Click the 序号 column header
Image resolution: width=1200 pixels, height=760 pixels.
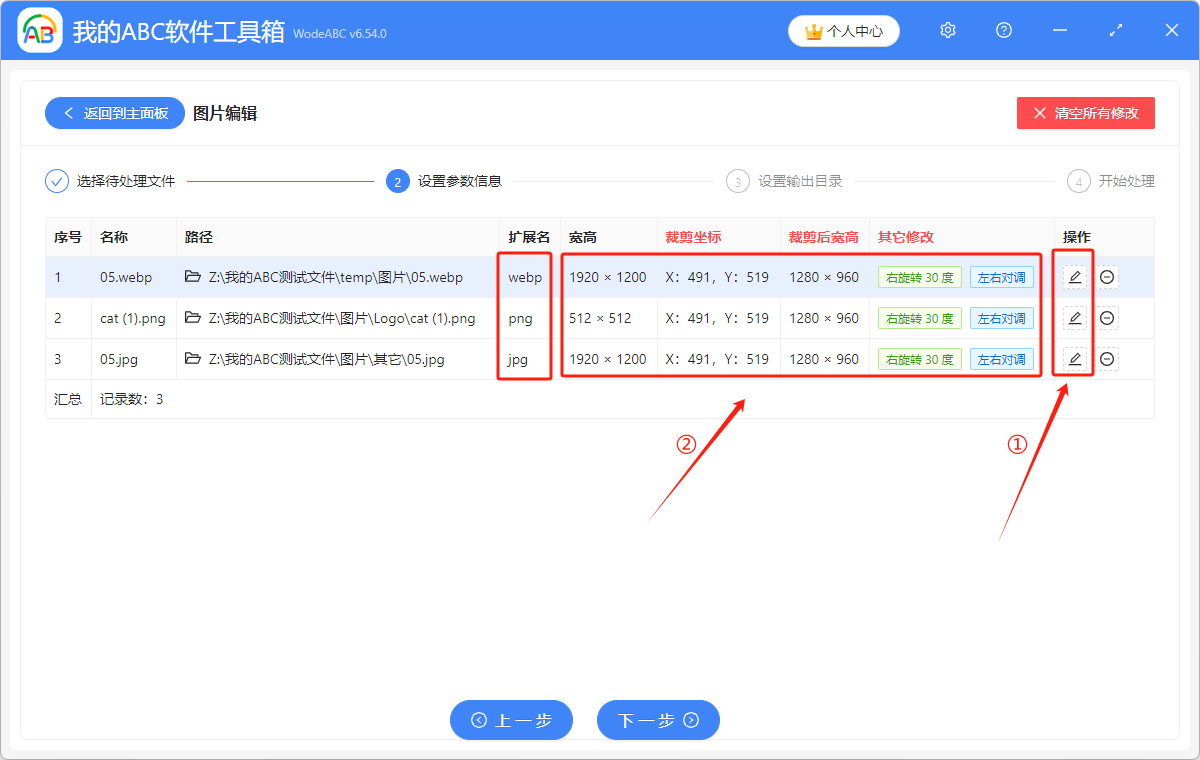click(x=68, y=237)
